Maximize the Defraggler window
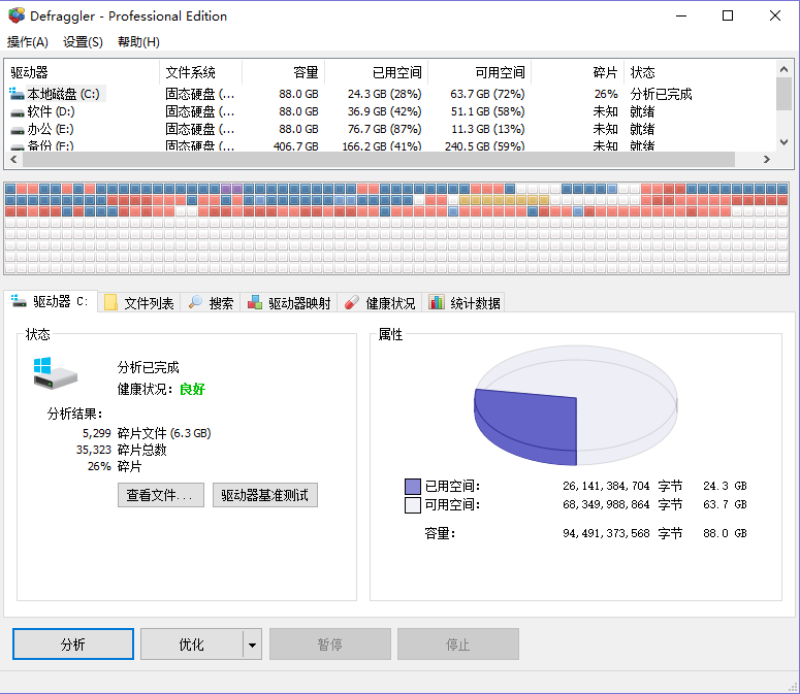 point(728,16)
